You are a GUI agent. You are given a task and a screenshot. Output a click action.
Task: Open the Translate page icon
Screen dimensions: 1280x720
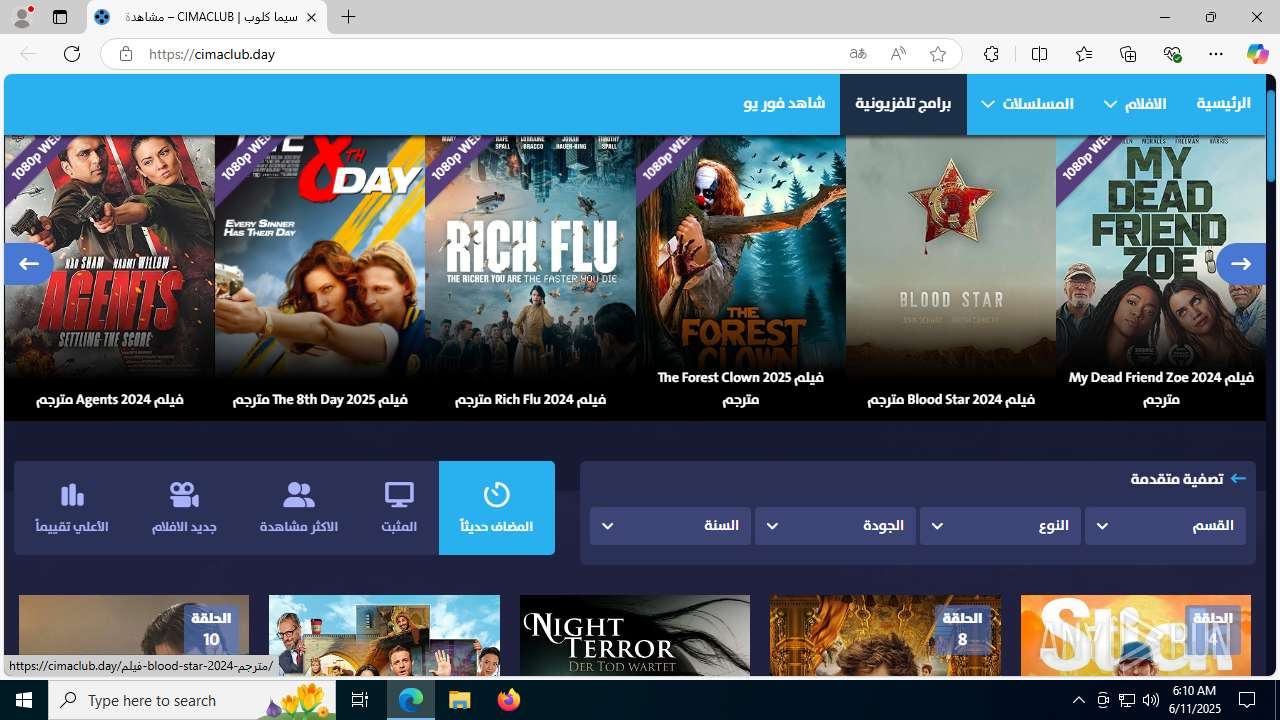[x=858, y=54]
